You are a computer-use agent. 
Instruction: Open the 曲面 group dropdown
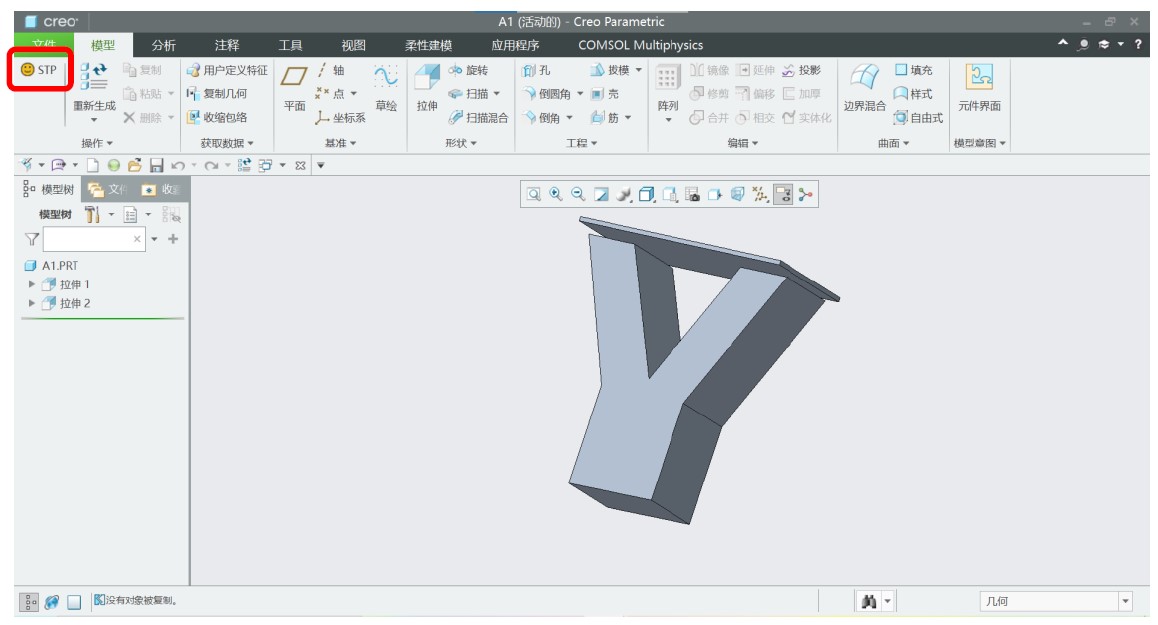tap(894, 143)
